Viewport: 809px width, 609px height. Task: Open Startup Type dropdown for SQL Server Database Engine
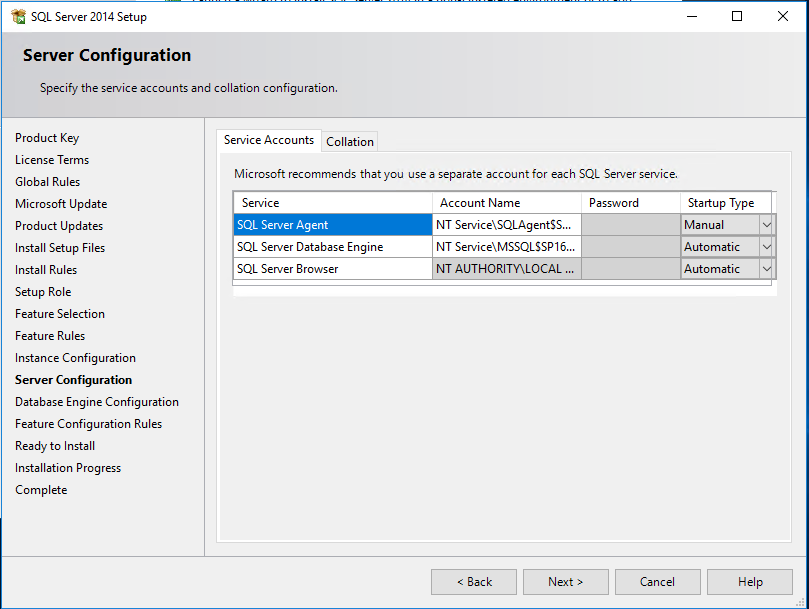tap(767, 247)
